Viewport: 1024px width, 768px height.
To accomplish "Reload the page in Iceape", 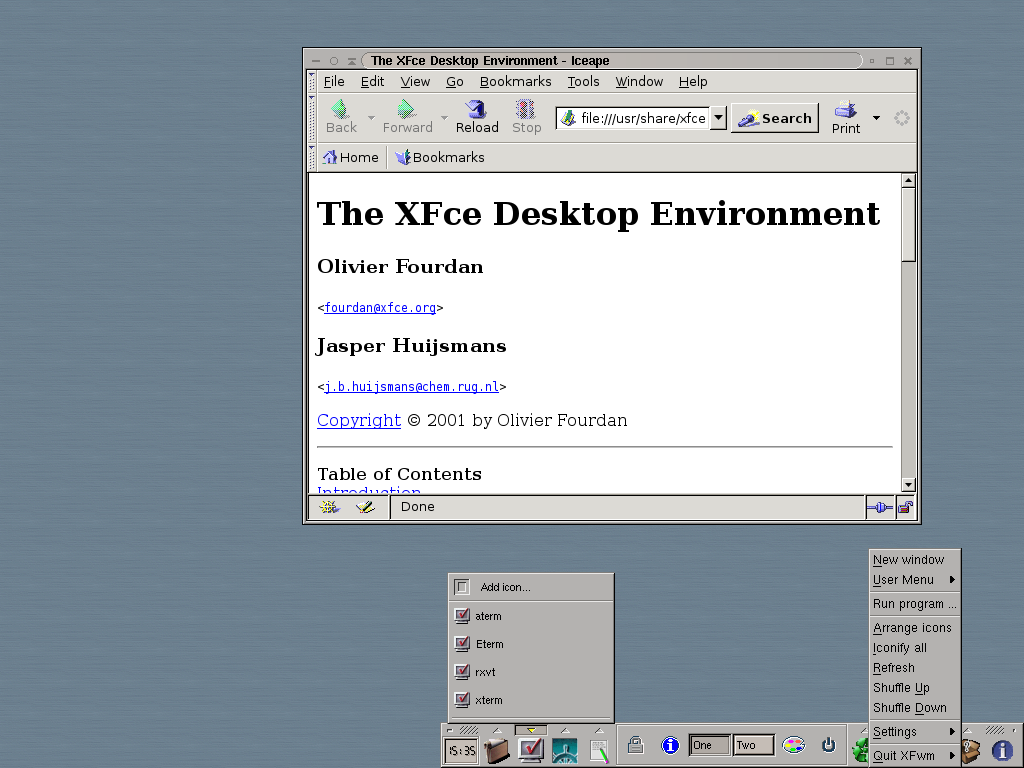I will 477,118.
